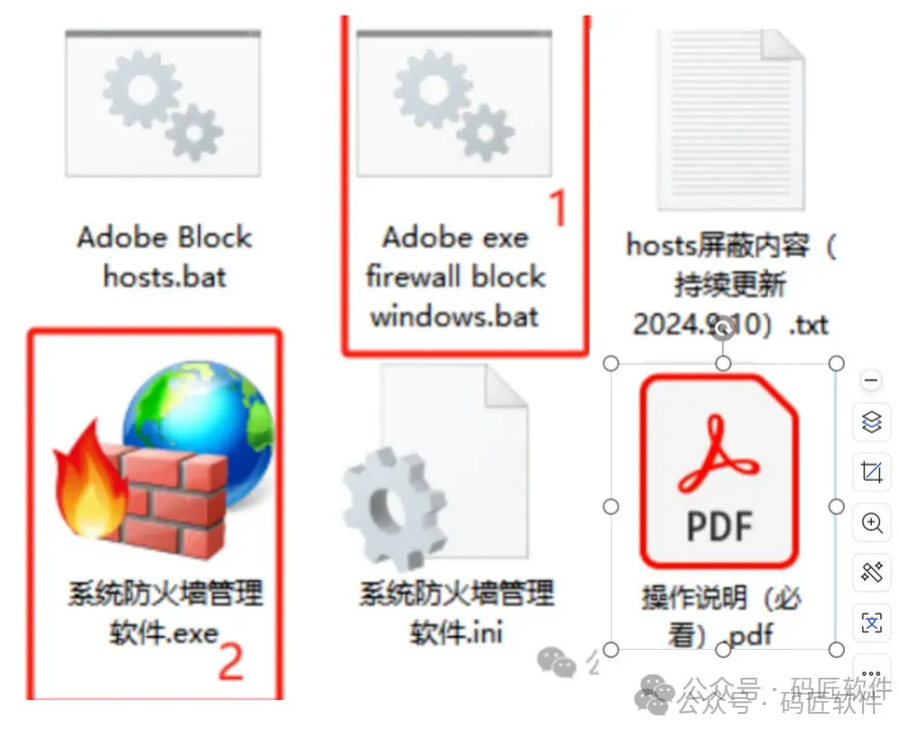Click top-left corner selection handle
899x731 pixels.
(611, 363)
